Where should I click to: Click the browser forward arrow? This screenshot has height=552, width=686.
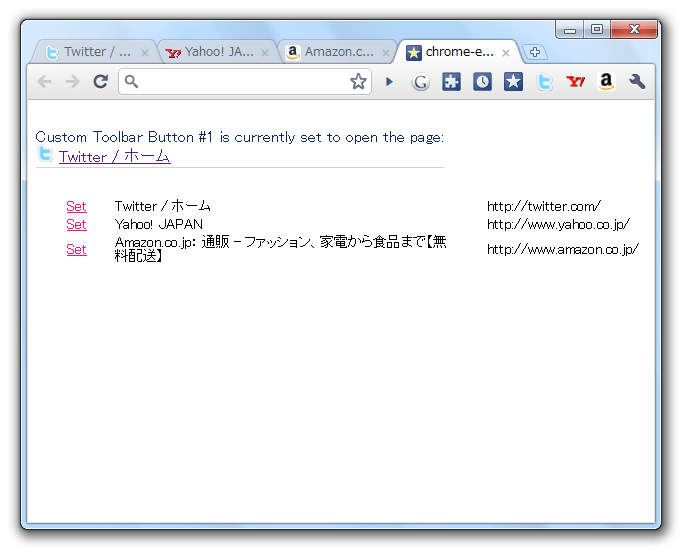[72, 81]
